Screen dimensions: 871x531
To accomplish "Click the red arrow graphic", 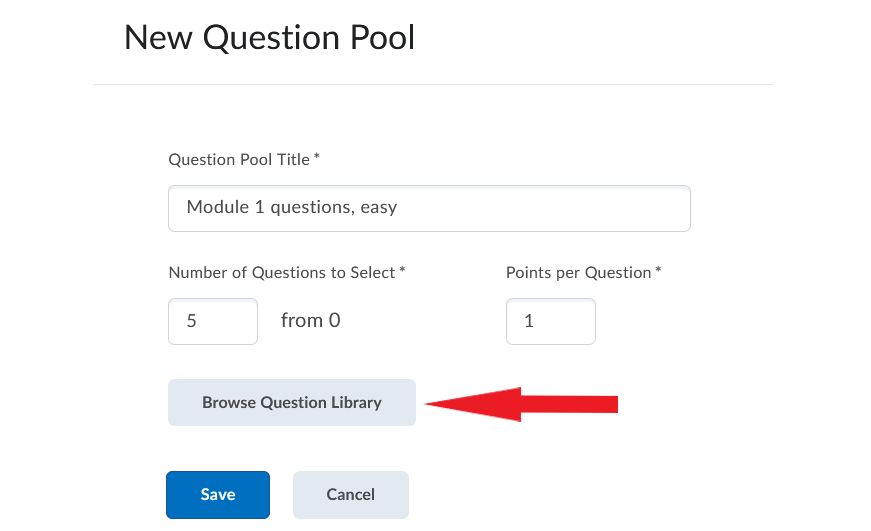I will pos(521,404).
